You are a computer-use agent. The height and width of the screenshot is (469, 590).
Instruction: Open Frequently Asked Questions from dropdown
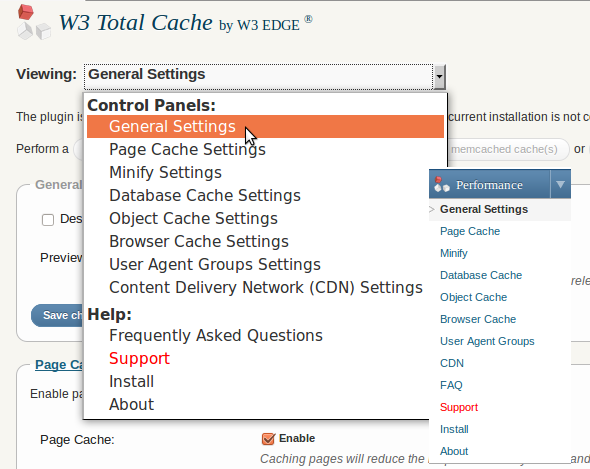(216, 335)
